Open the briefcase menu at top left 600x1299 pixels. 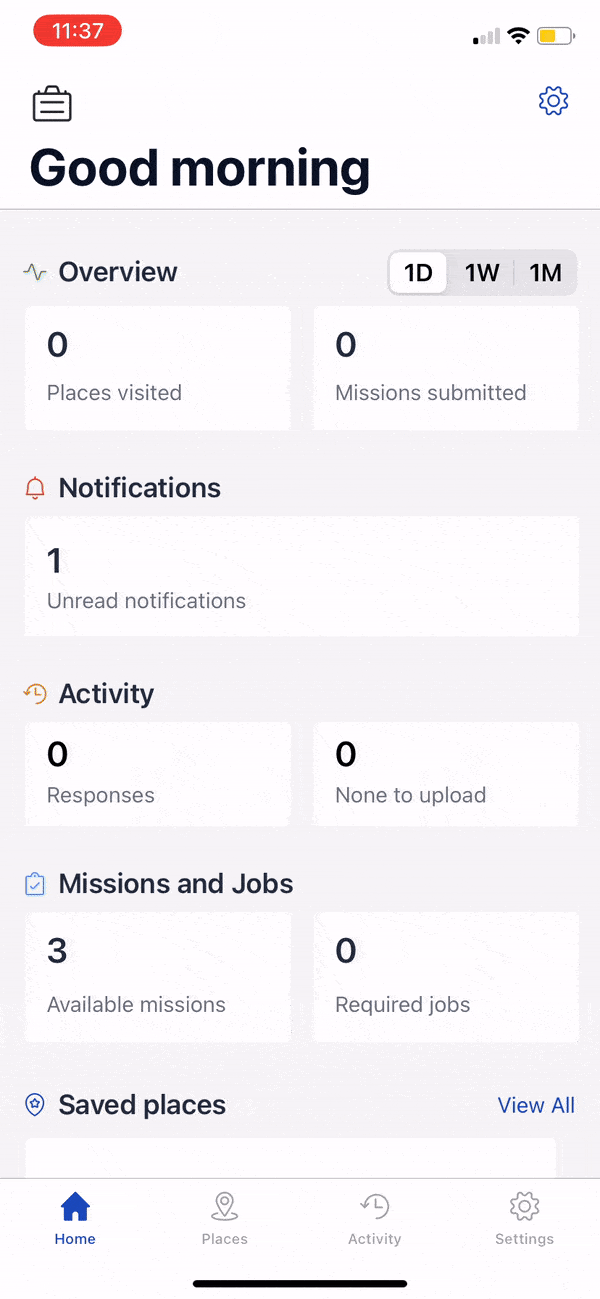(52, 103)
